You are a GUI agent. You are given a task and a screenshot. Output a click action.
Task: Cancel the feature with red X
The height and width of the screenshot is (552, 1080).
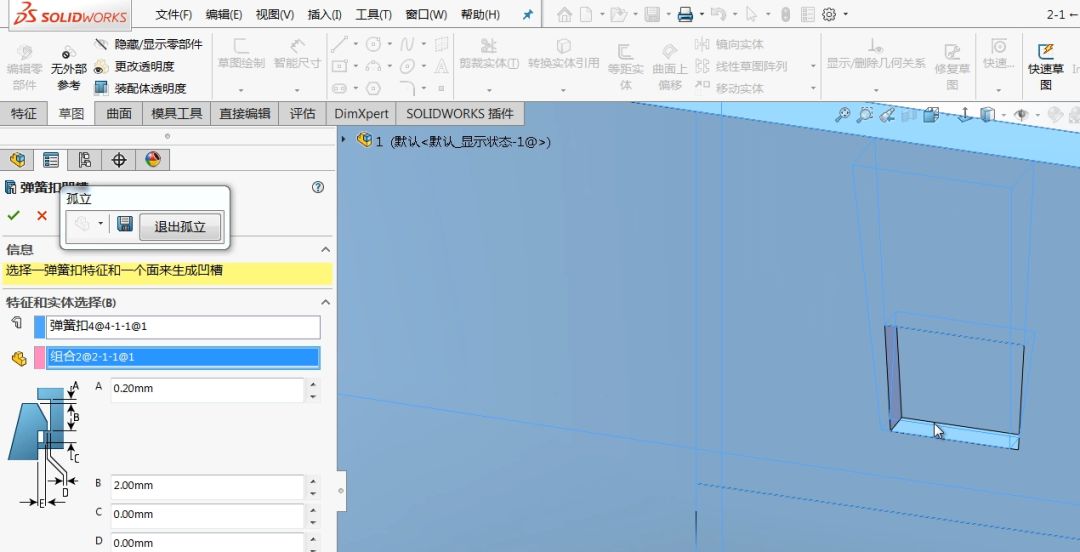pyautogui.click(x=42, y=216)
